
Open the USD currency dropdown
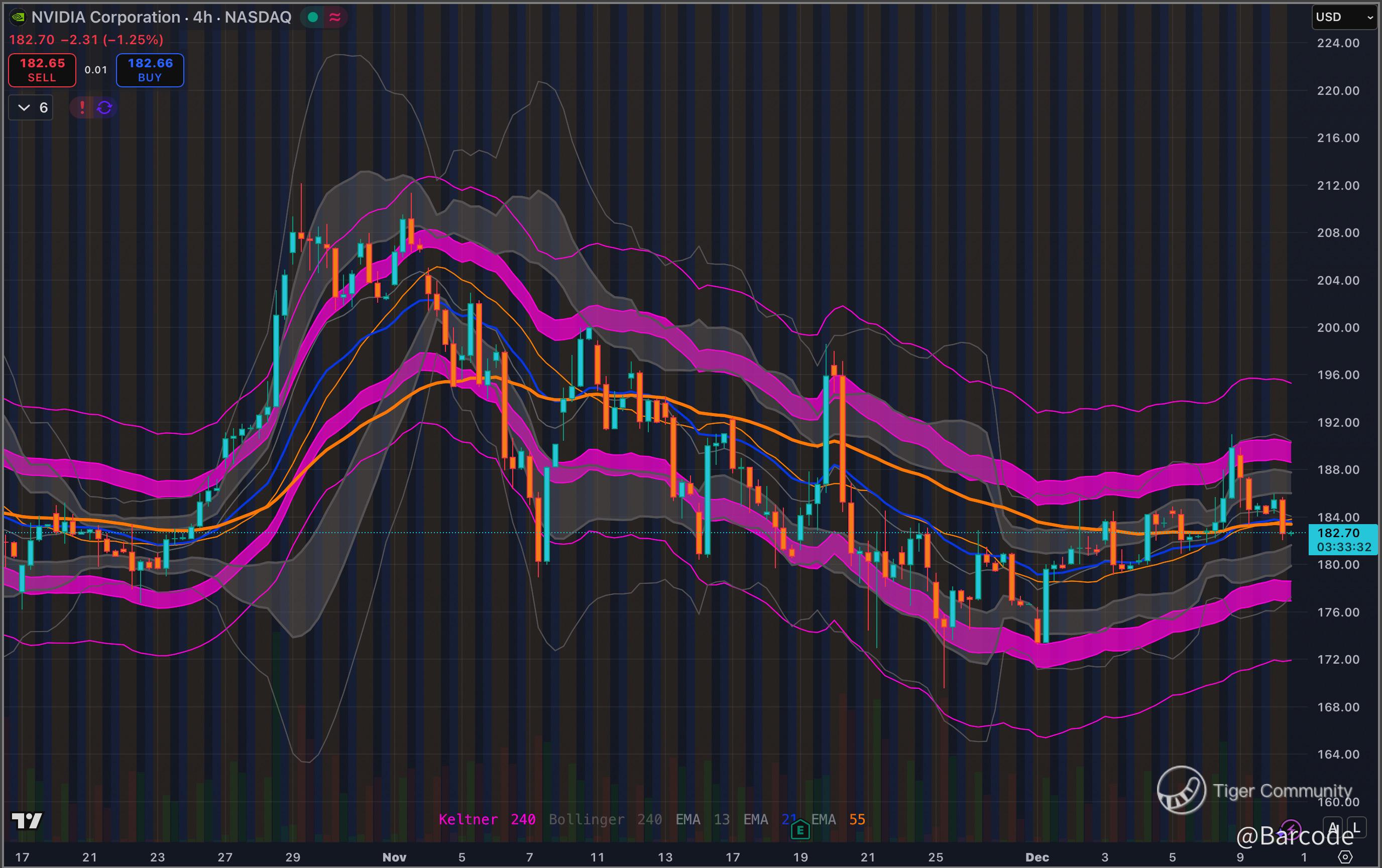[x=1344, y=17]
